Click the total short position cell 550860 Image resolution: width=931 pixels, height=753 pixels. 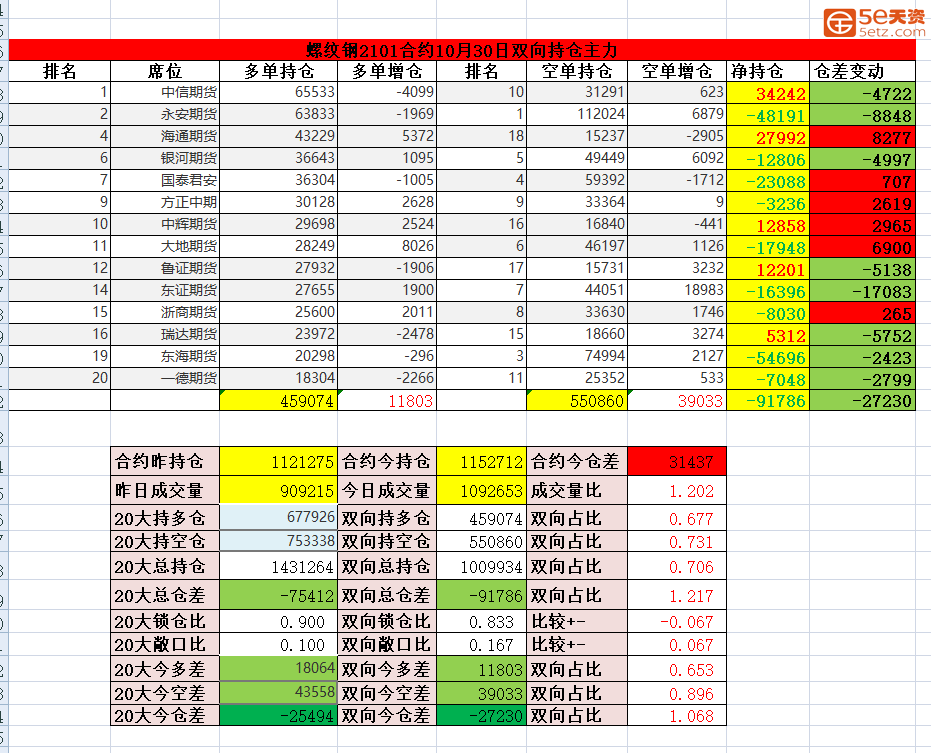pyautogui.click(x=577, y=400)
